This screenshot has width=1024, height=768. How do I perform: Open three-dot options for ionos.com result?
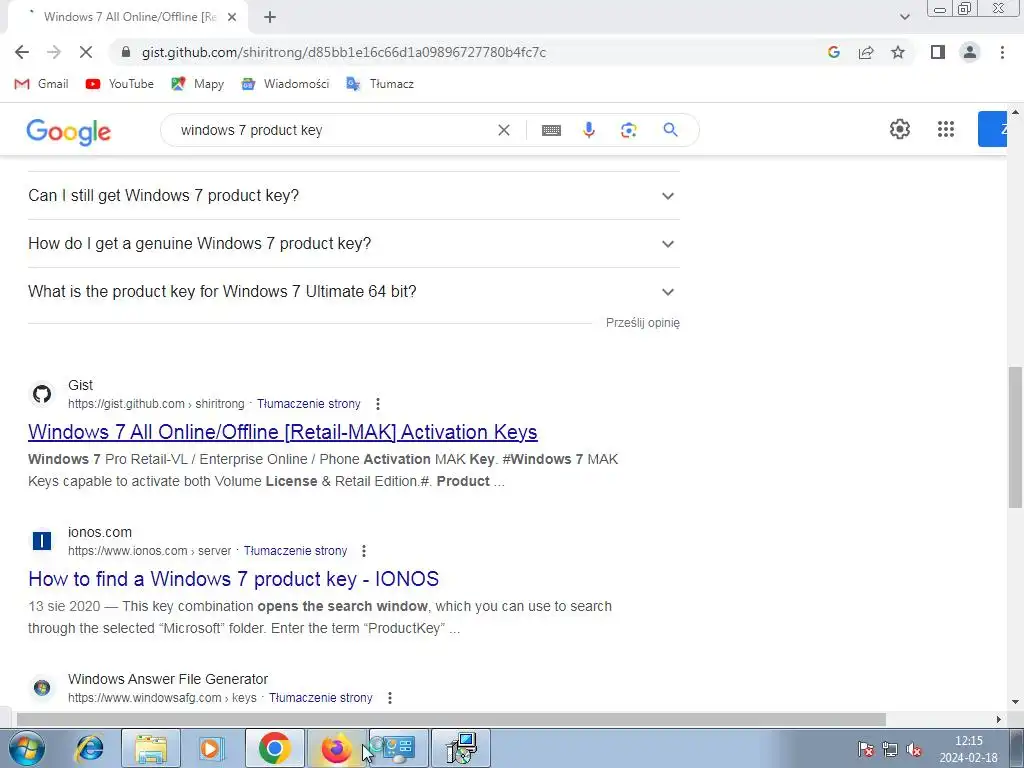pos(364,551)
